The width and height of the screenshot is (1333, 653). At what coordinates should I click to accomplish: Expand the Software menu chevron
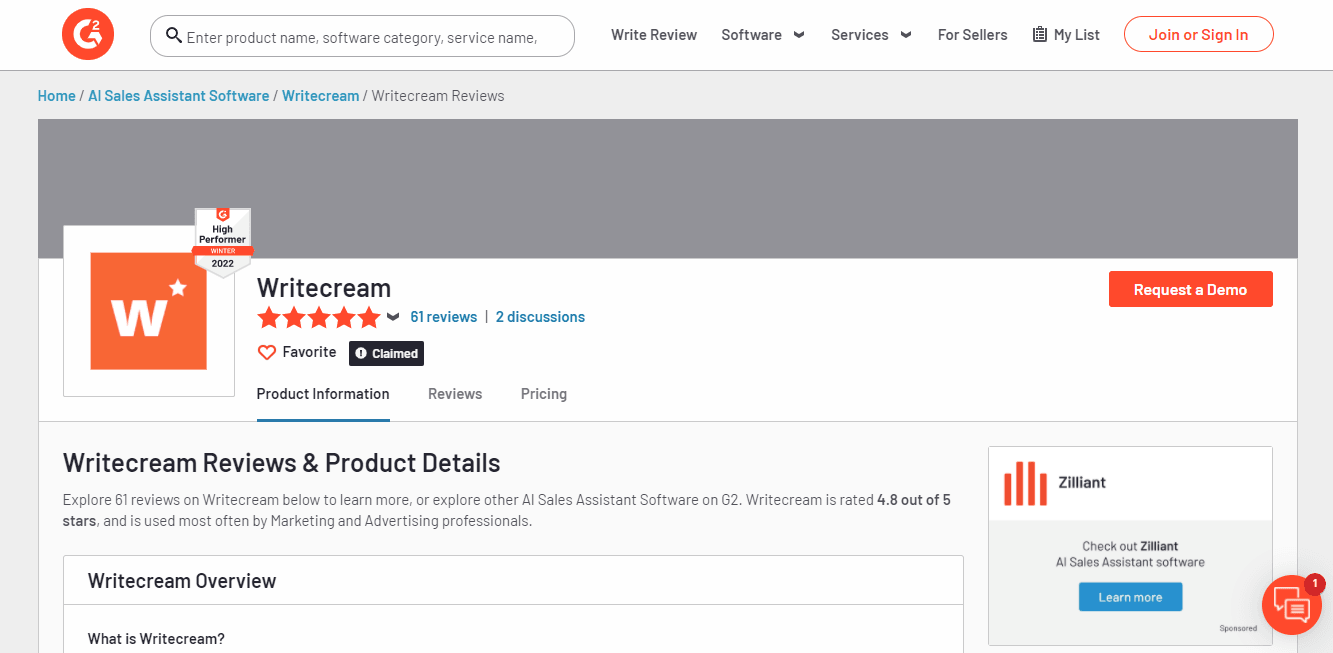click(x=799, y=35)
